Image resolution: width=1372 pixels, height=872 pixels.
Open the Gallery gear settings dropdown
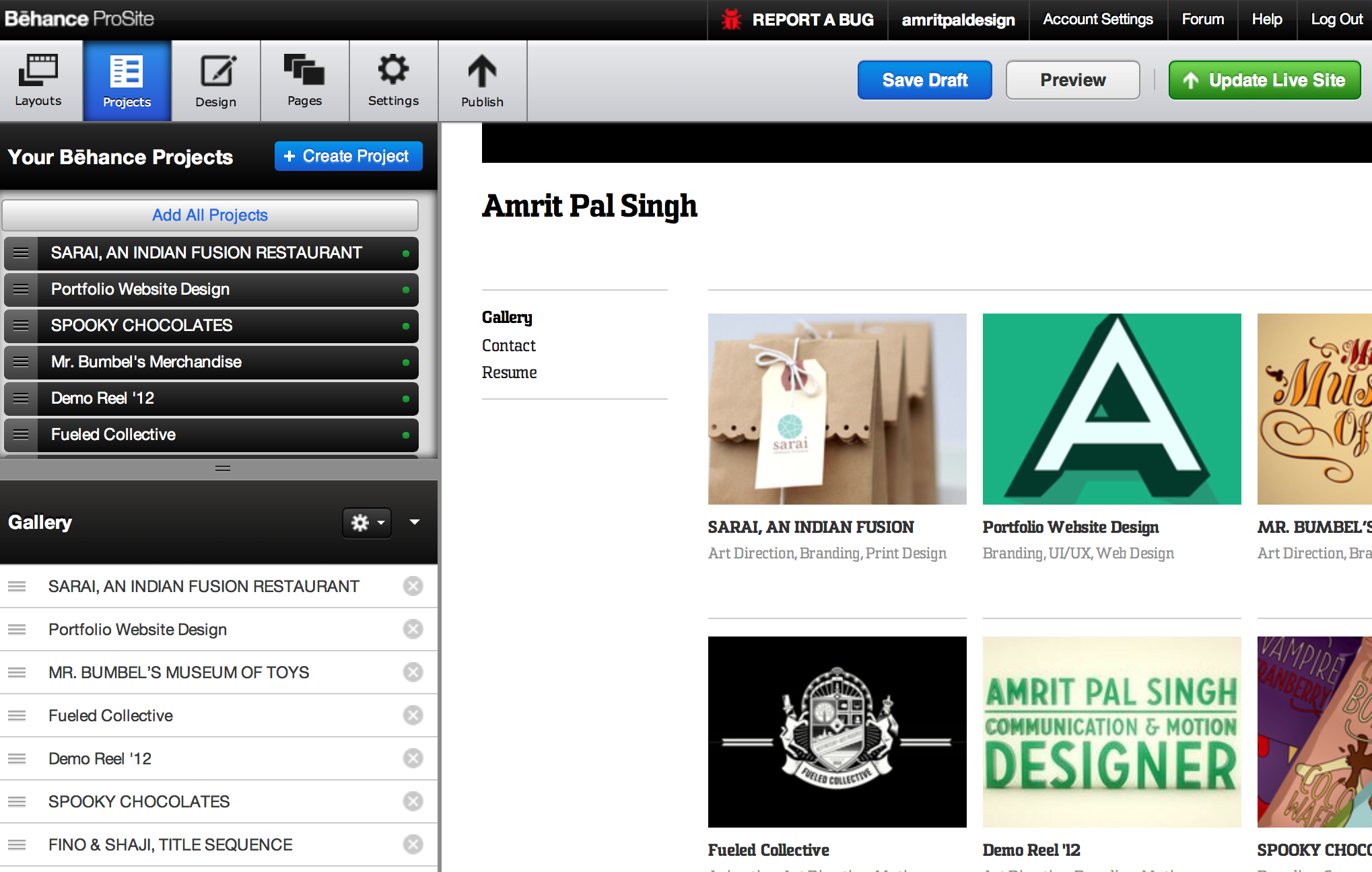point(367,523)
